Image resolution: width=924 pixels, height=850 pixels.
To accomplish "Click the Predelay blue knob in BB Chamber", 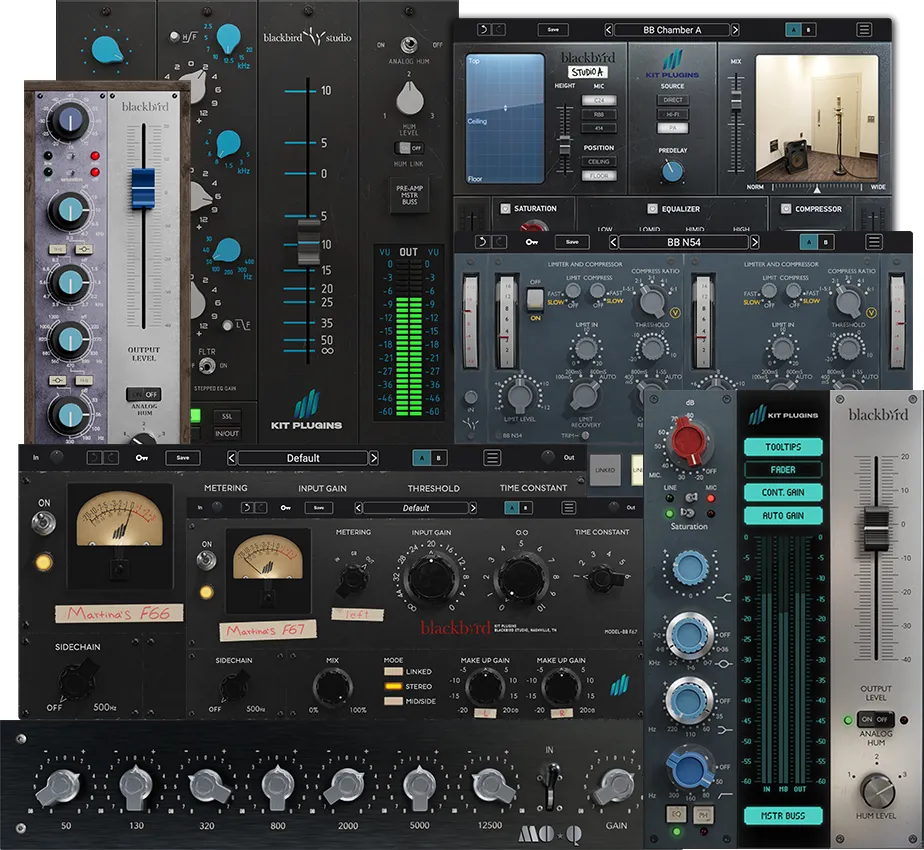I will 672,171.
